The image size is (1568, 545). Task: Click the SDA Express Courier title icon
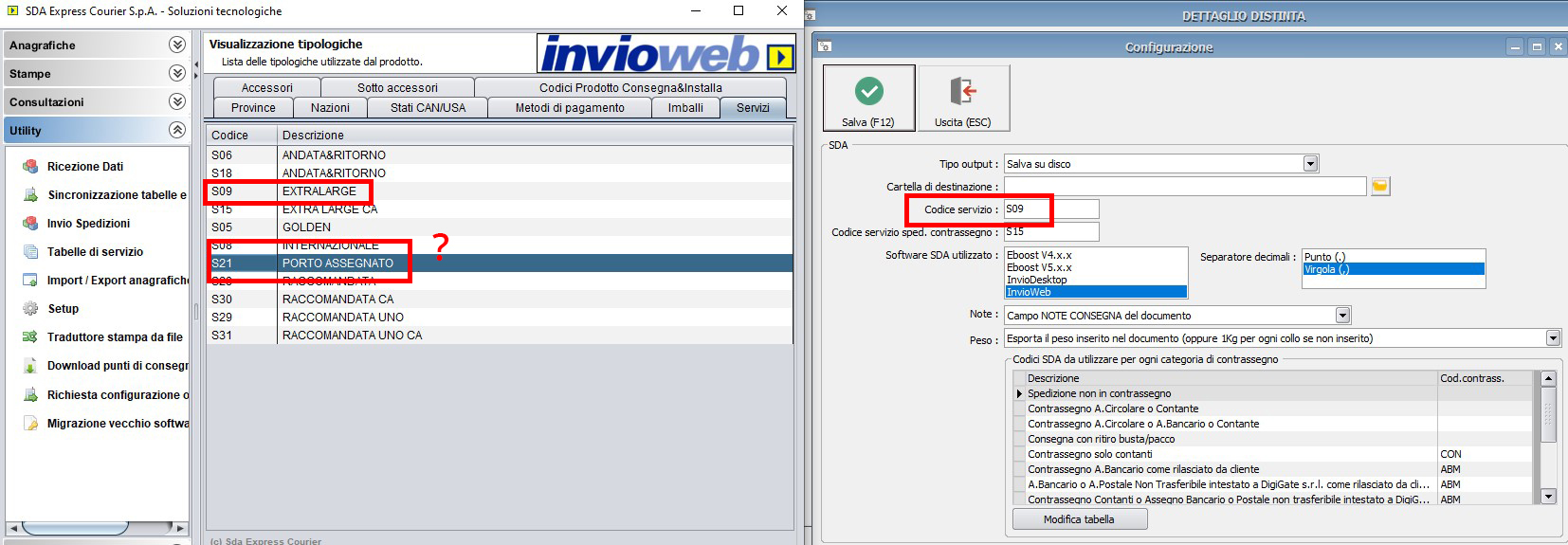tap(12, 11)
